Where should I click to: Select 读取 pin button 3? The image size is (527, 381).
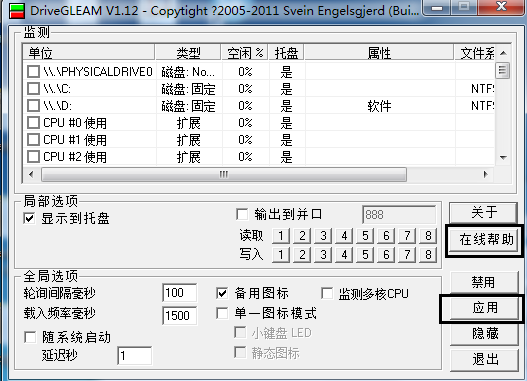323,236
